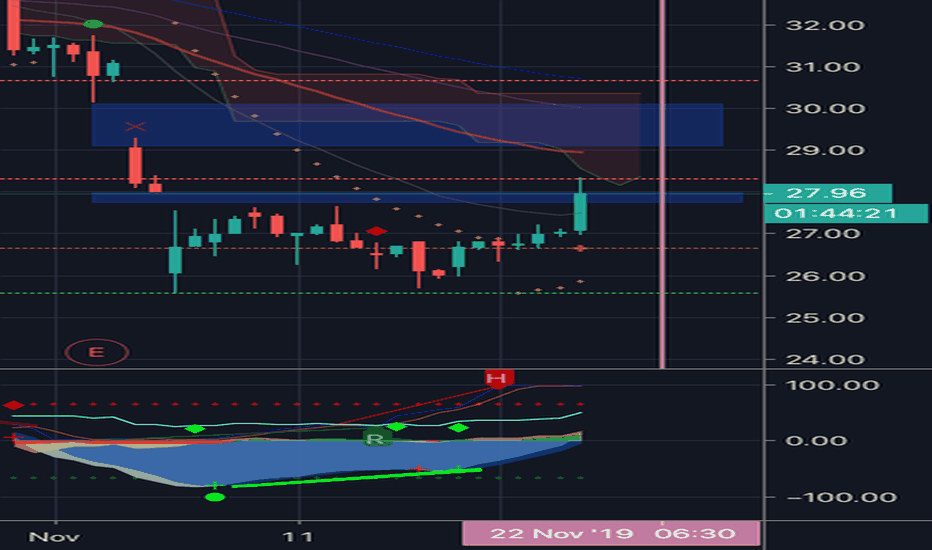932x550 pixels.
Task: Click the latest tall green candle
Action: pos(580,206)
